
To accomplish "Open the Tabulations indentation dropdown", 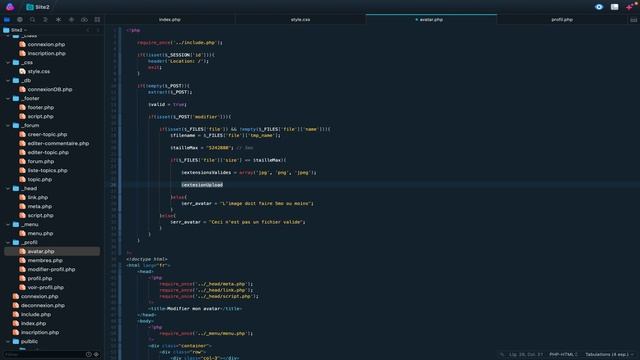I will (x=609, y=354).
